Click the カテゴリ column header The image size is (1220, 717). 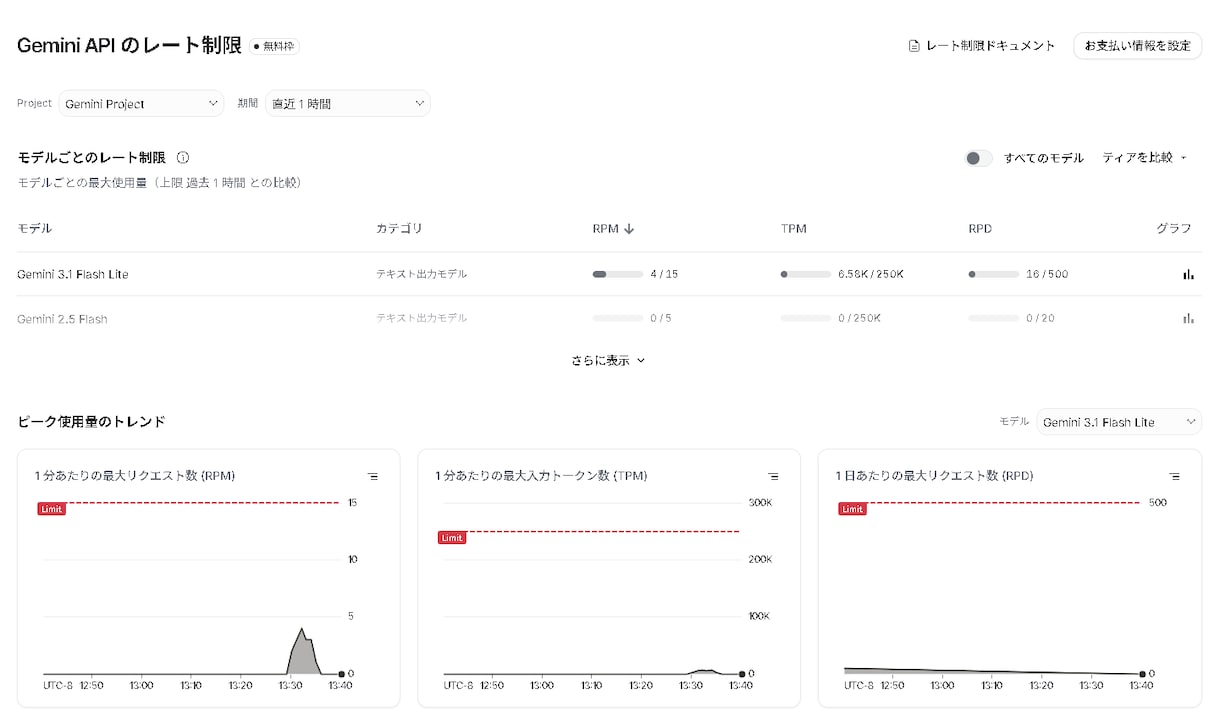tap(399, 229)
